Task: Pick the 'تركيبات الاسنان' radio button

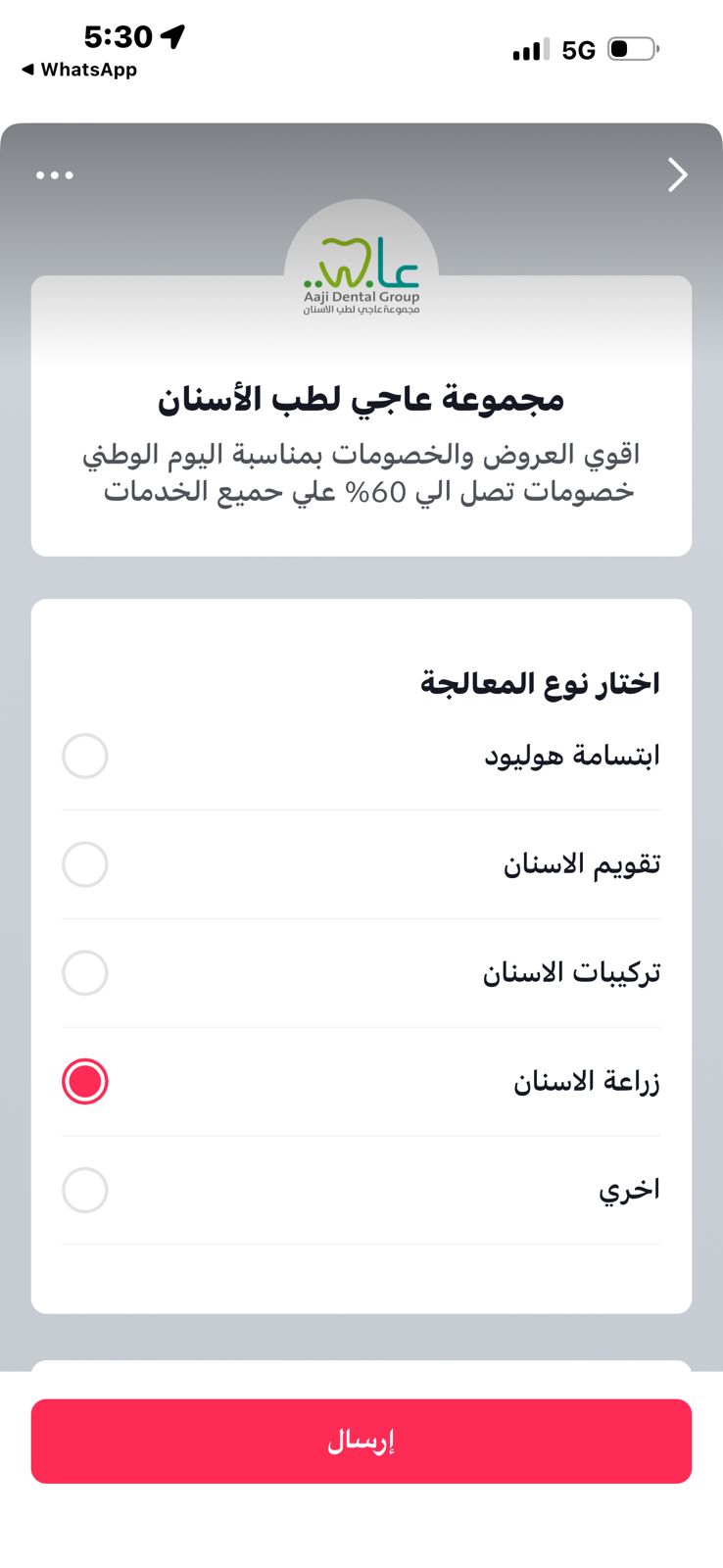Action: coord(85,973)
